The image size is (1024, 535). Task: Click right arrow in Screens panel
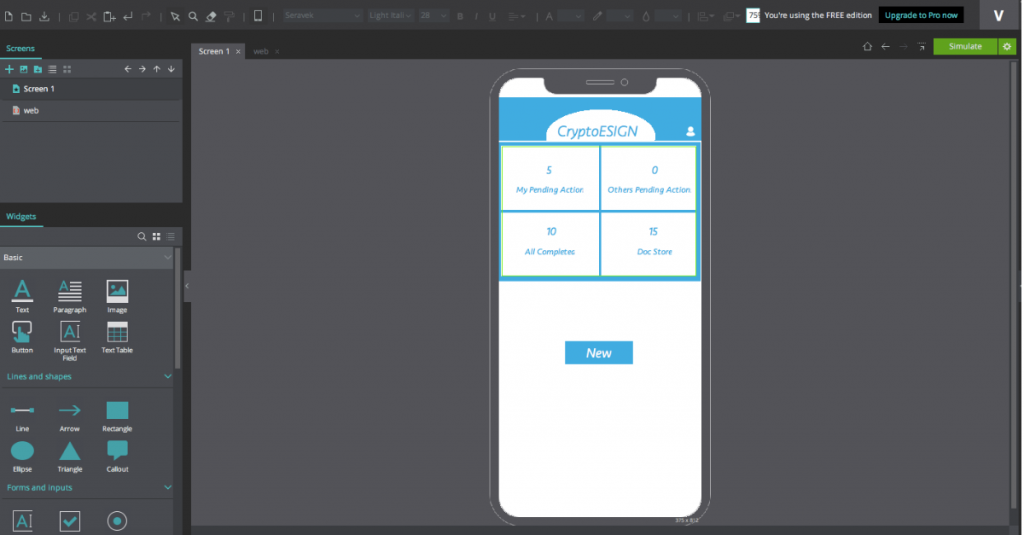142,69
